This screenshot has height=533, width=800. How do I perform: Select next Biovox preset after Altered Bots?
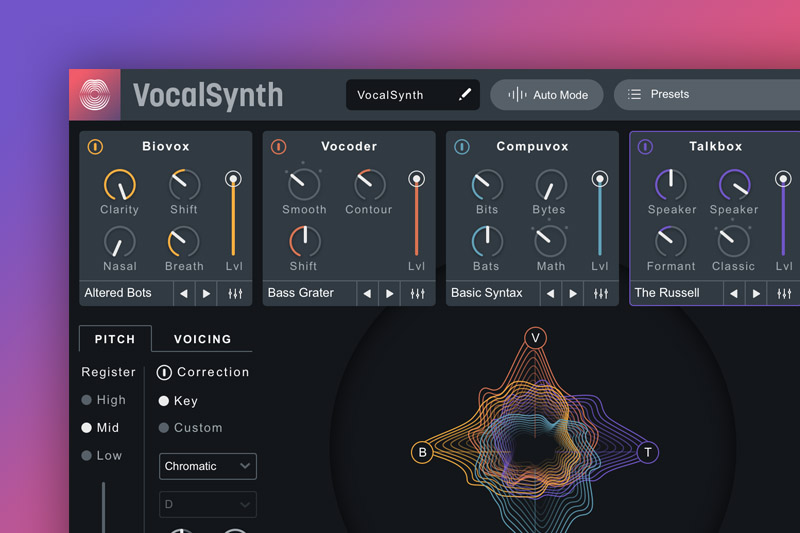(x=206, y=294)
